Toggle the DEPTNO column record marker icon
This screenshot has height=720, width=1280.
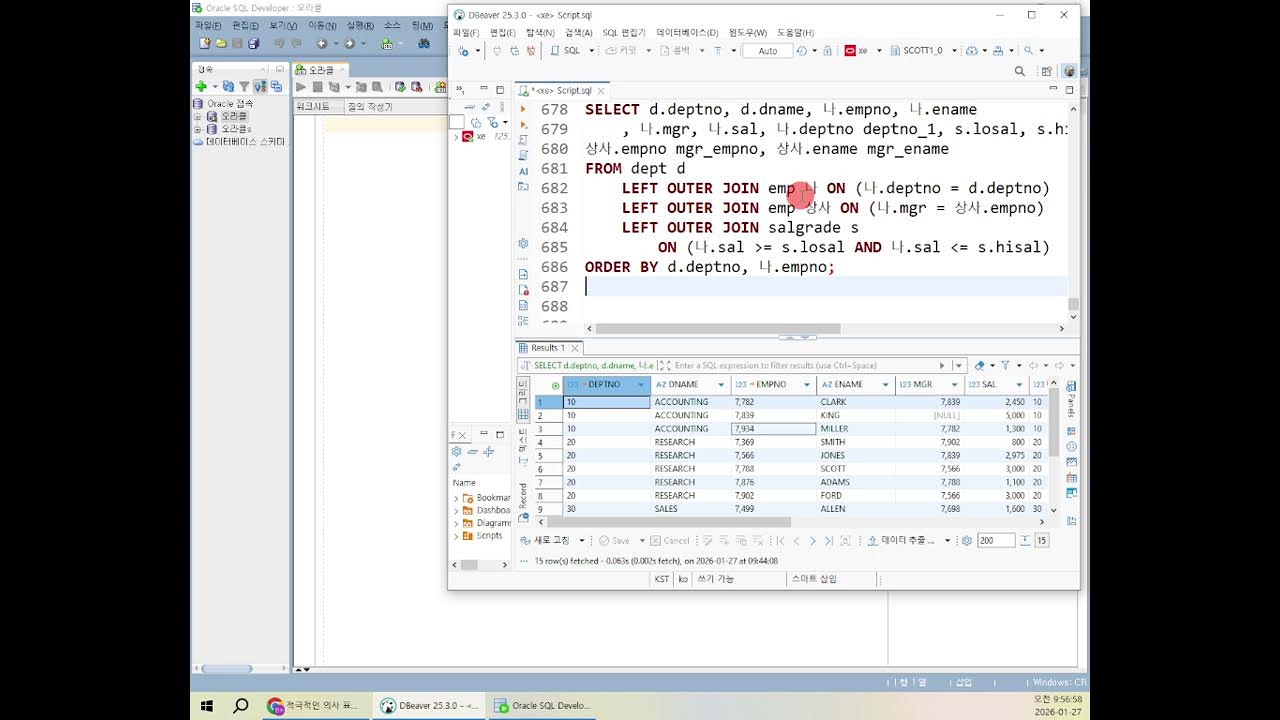(x=555, y=385)
